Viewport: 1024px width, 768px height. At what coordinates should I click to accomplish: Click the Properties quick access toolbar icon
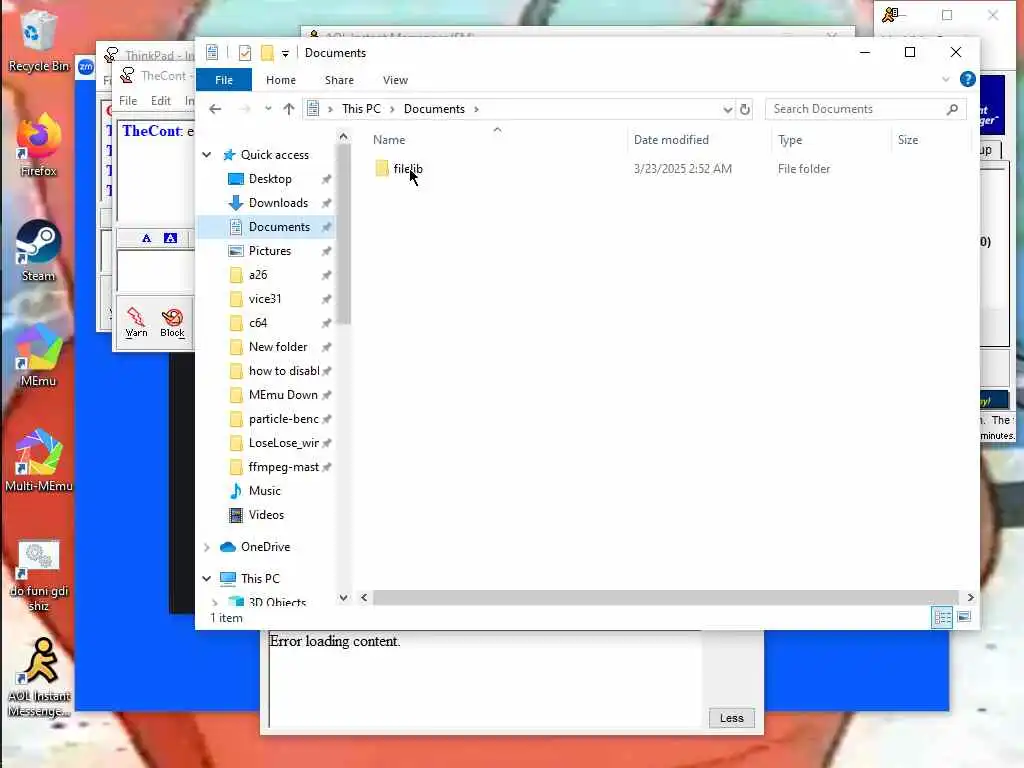pos(244,53)
